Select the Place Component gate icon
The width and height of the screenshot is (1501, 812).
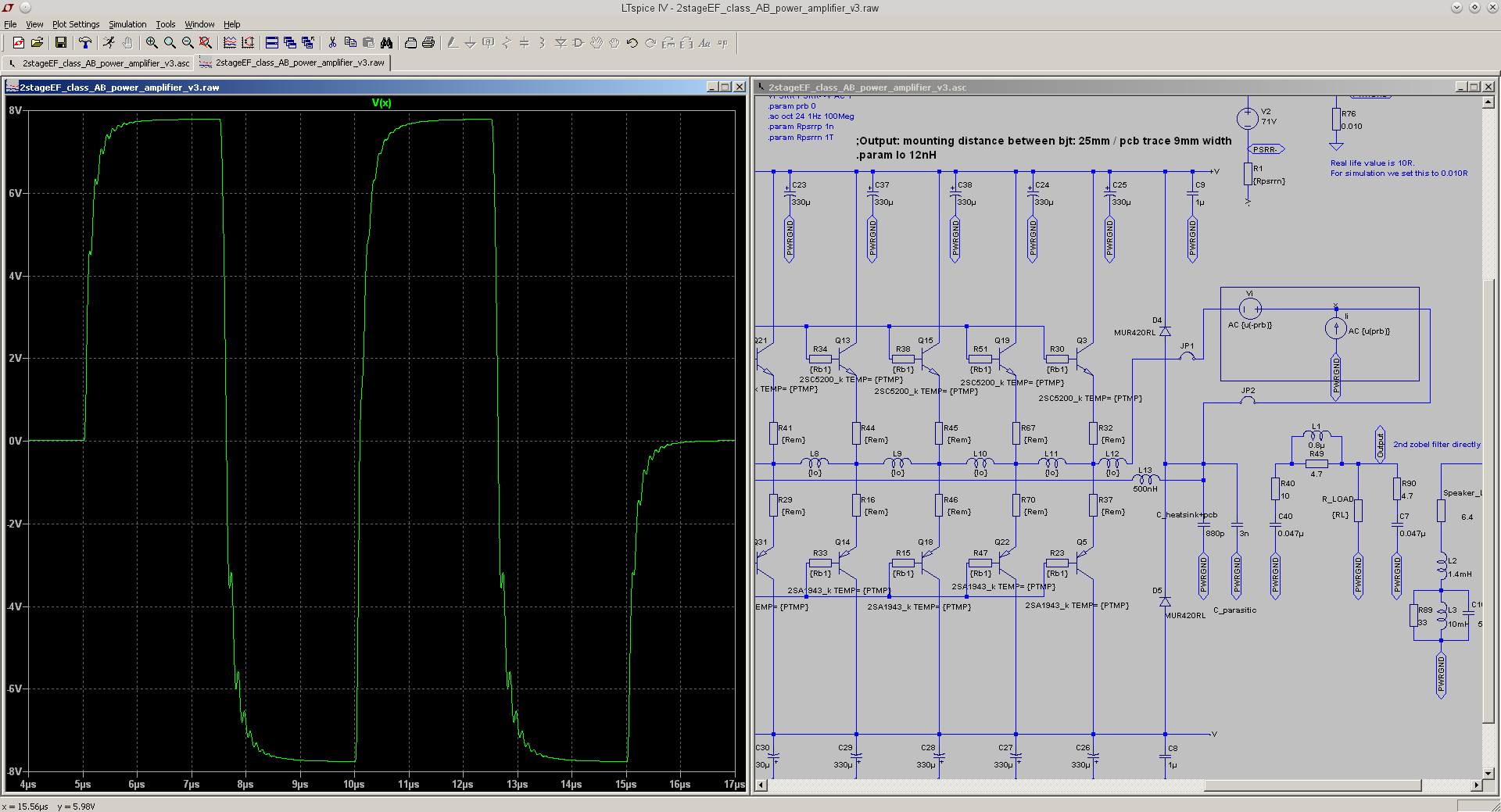point(579,43)
